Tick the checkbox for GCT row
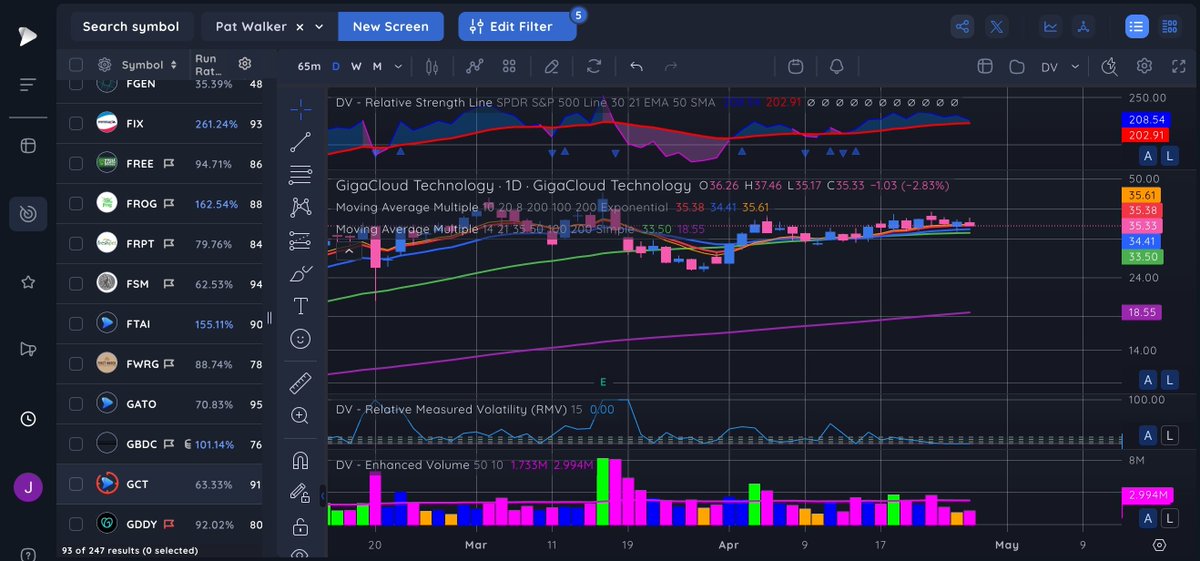This screenshot has width=1200, height=561. (x=76, y=484)
